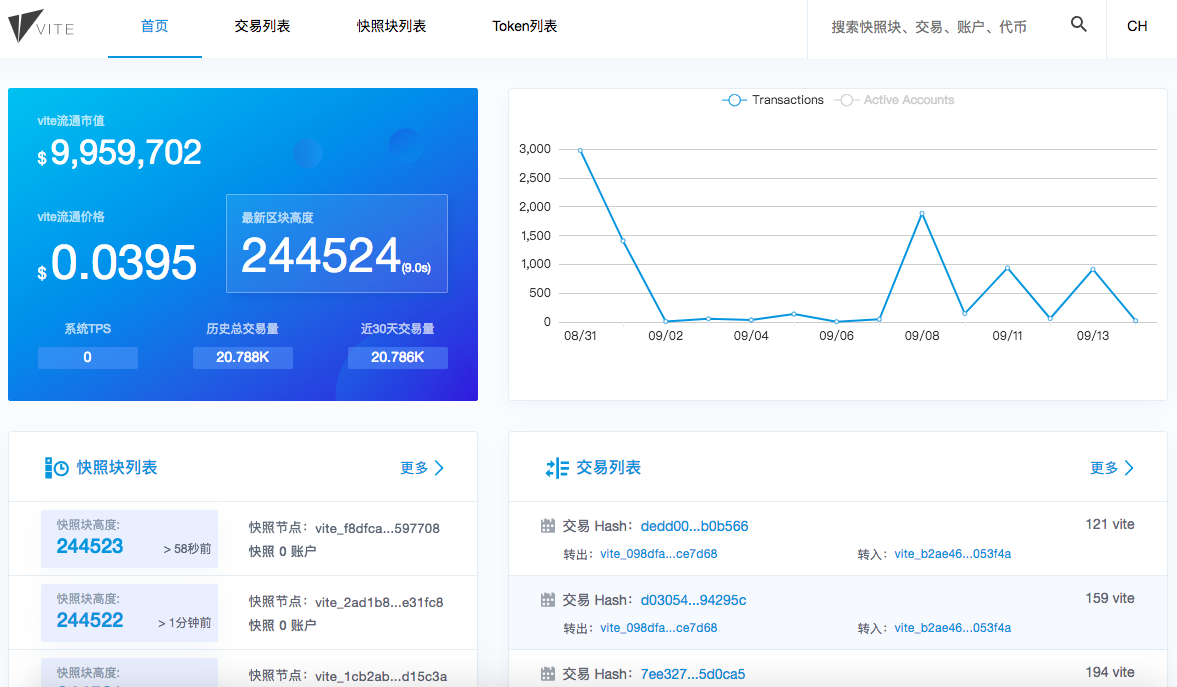1177x687 pixels.
Task: Open snapshot node vite_2ad1b8...e31fc8
Action: [379, 602]
